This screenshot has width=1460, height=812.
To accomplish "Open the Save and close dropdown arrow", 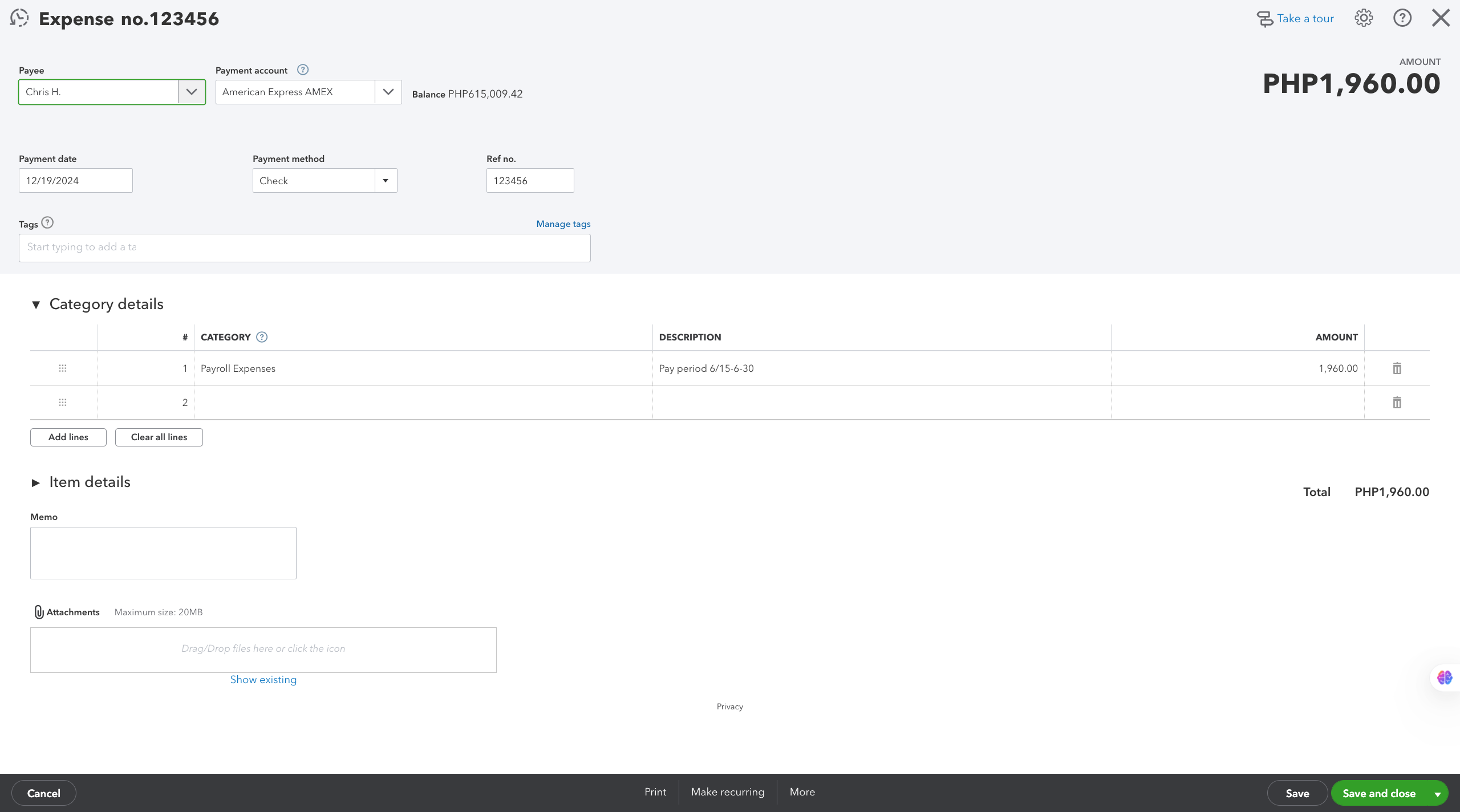I will 1437,793.
